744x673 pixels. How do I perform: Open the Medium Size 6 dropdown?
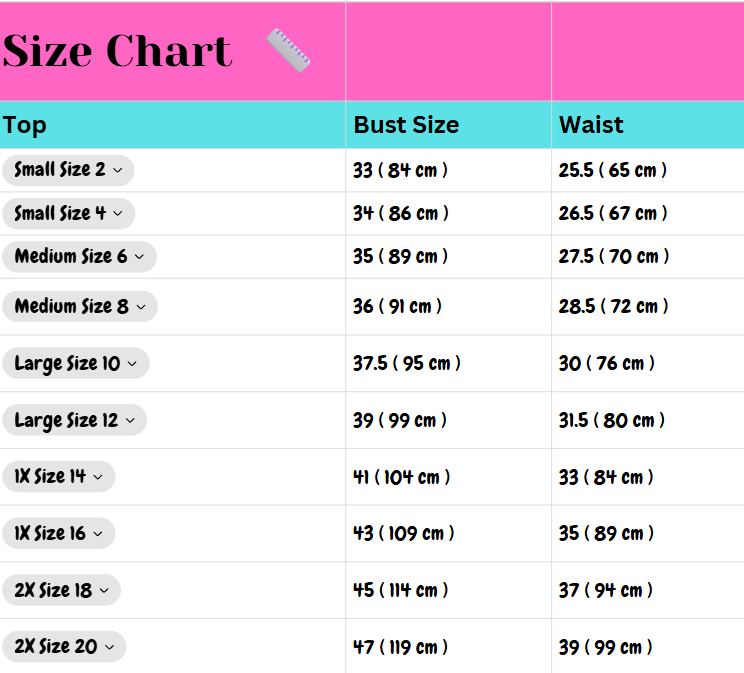(80, 257)
